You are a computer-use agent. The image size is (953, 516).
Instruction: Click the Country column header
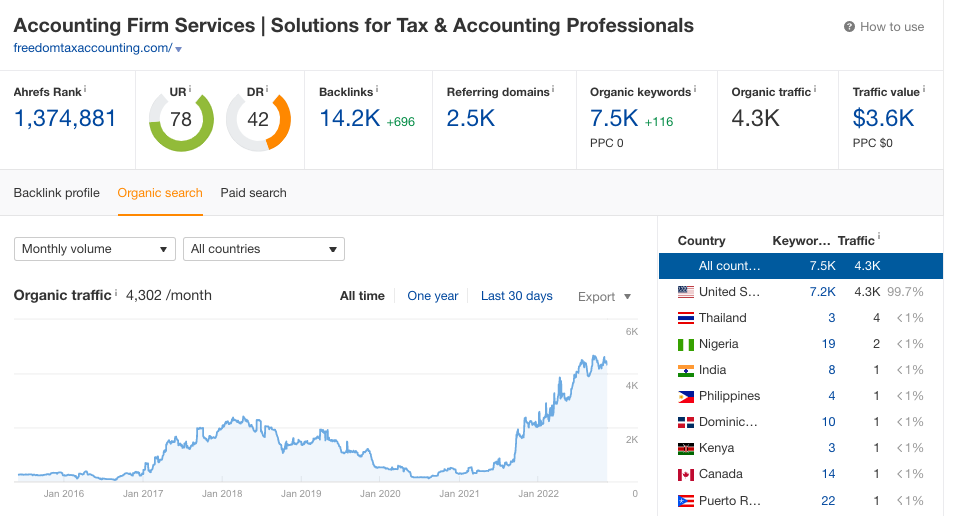tap(701, 241)
